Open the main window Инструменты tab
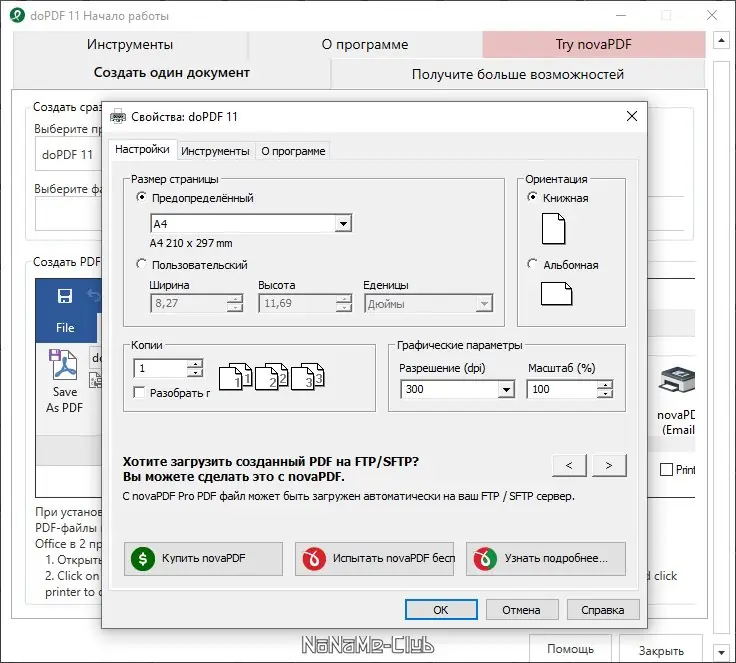The image size is (736, 663). coord(130,45)
